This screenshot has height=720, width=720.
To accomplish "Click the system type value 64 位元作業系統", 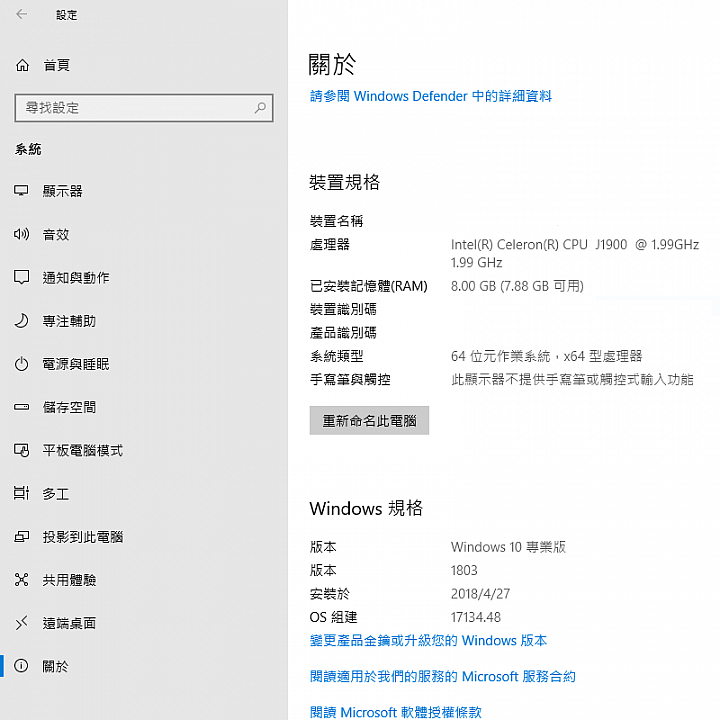I will 546,356.
